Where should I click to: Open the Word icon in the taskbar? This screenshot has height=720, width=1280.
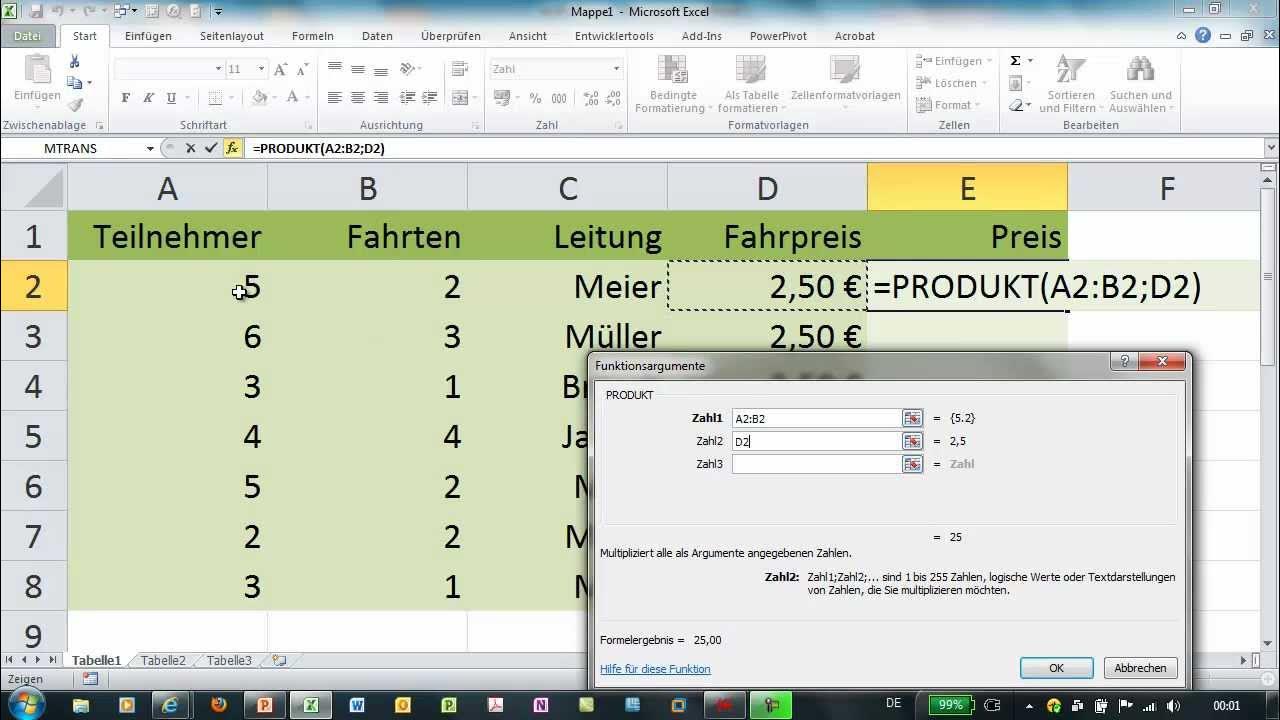point(357,705)
